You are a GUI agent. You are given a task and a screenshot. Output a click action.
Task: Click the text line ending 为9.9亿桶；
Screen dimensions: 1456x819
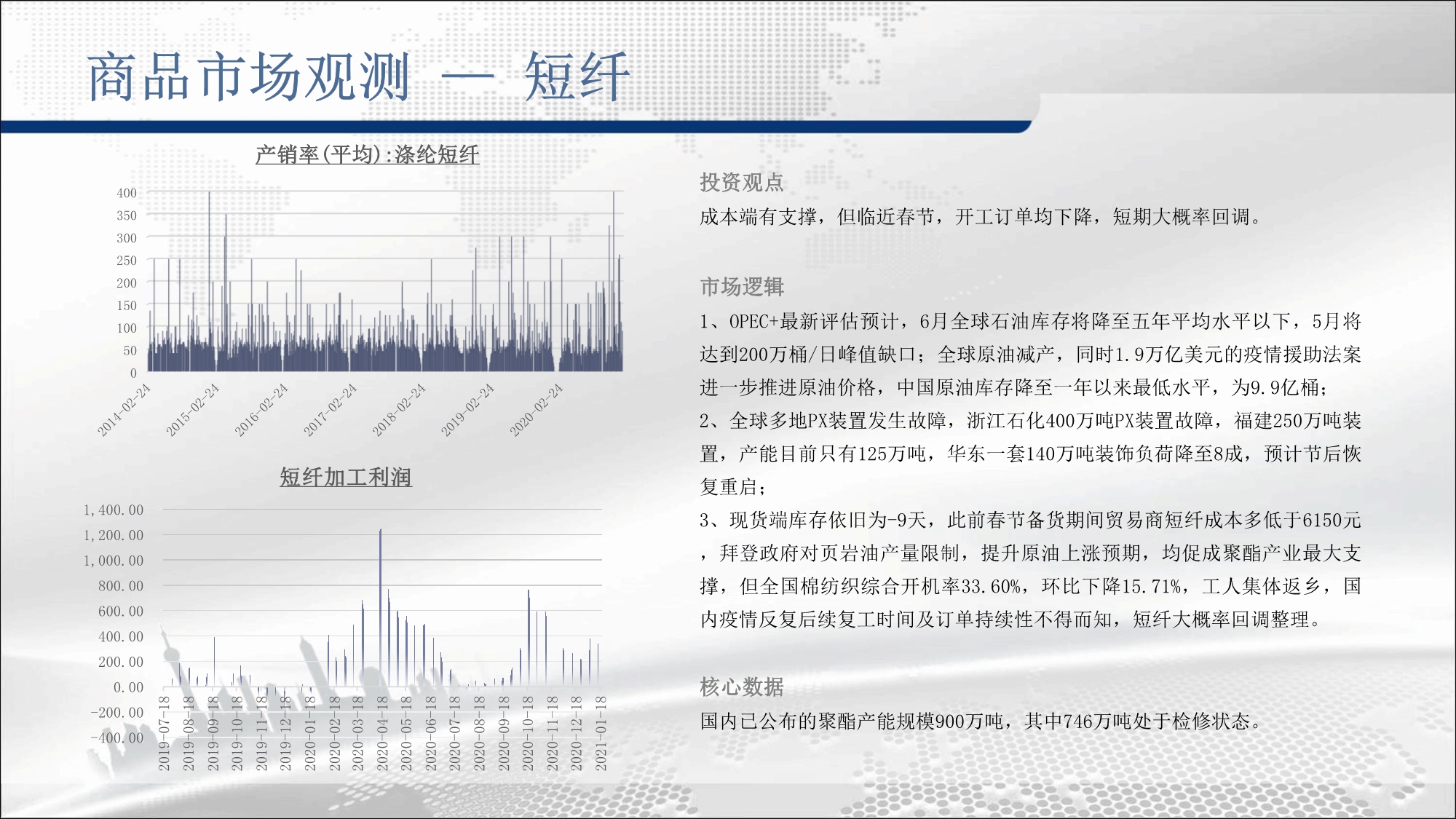[x=1014, y=387]
